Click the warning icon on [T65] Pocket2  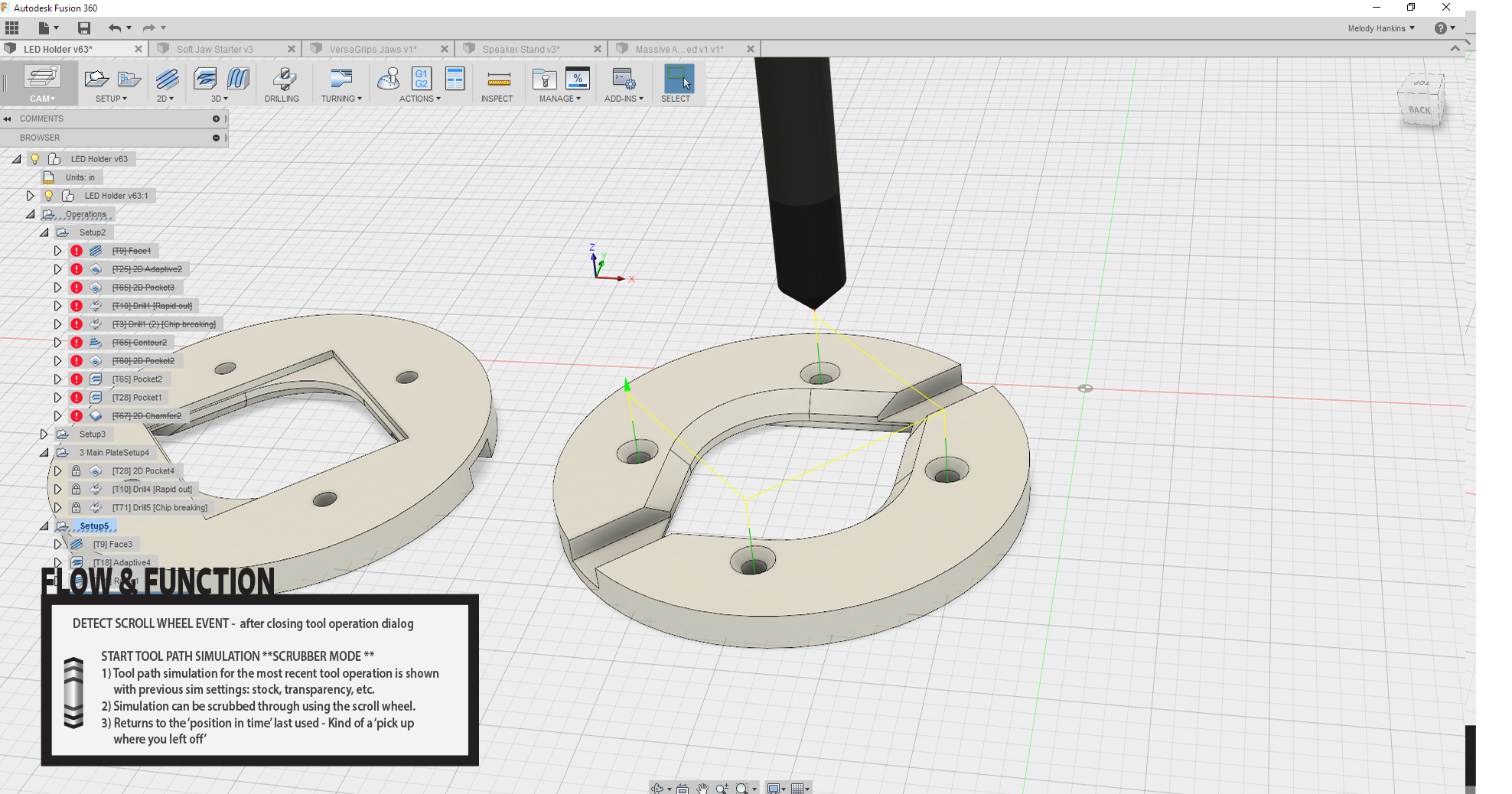(x=76, y=379)
